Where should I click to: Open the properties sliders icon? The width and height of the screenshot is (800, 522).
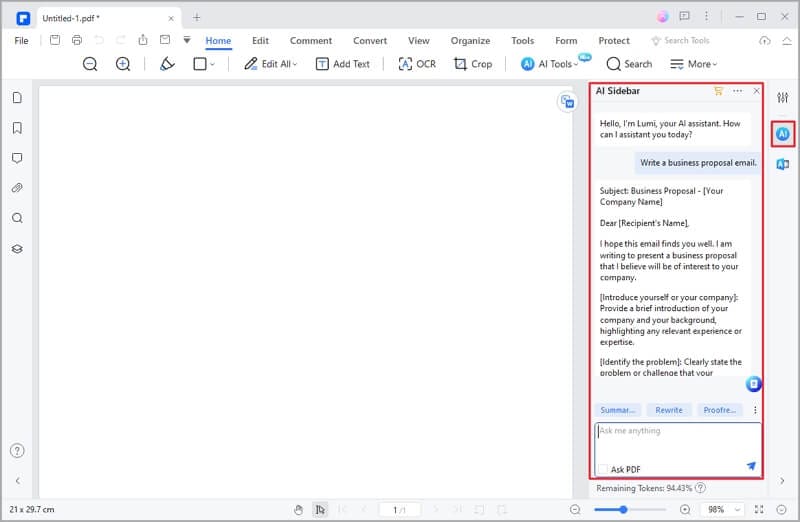pyautogui.click(x=783, y=97)
